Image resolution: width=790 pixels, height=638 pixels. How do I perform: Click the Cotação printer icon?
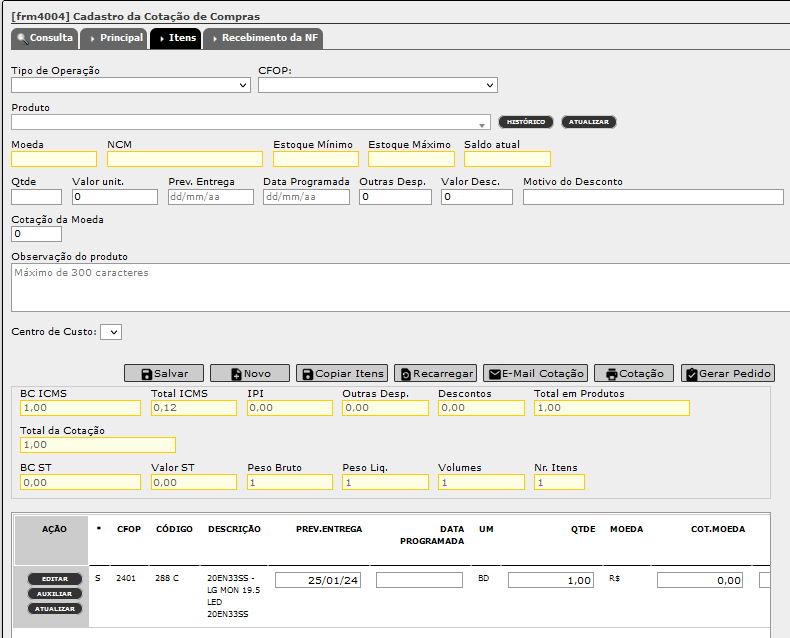click(612, 374)
